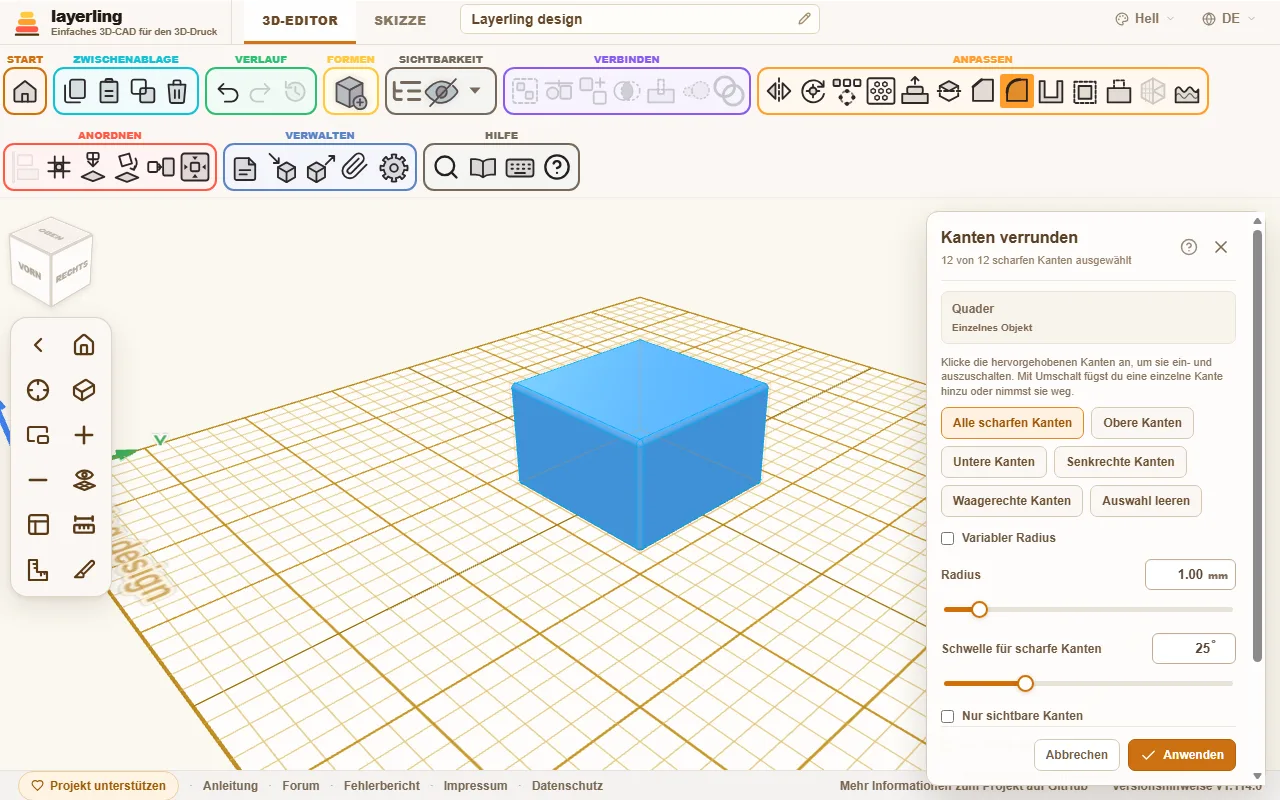
Task: Show keyboard shortcuts via keyboard icon
Action: pyautogui.click(x=520, y=167)
